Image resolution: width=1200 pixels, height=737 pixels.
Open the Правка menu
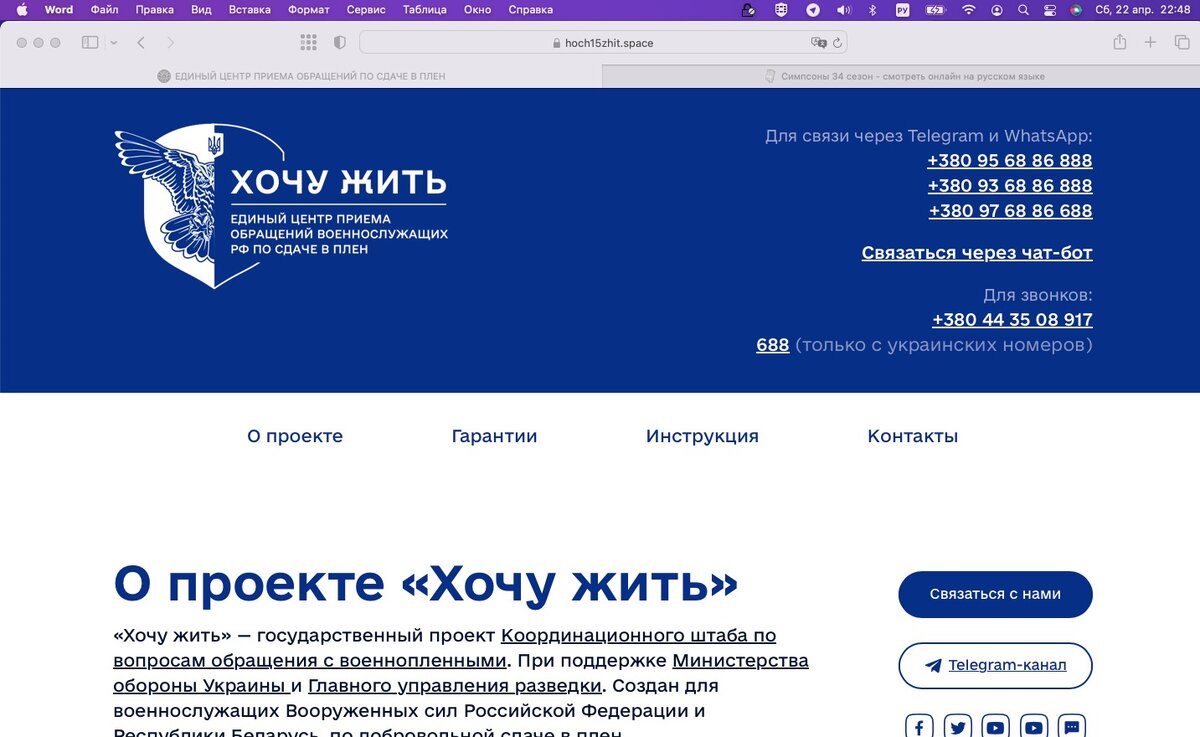pyautogui.click(x=155, y=10)
